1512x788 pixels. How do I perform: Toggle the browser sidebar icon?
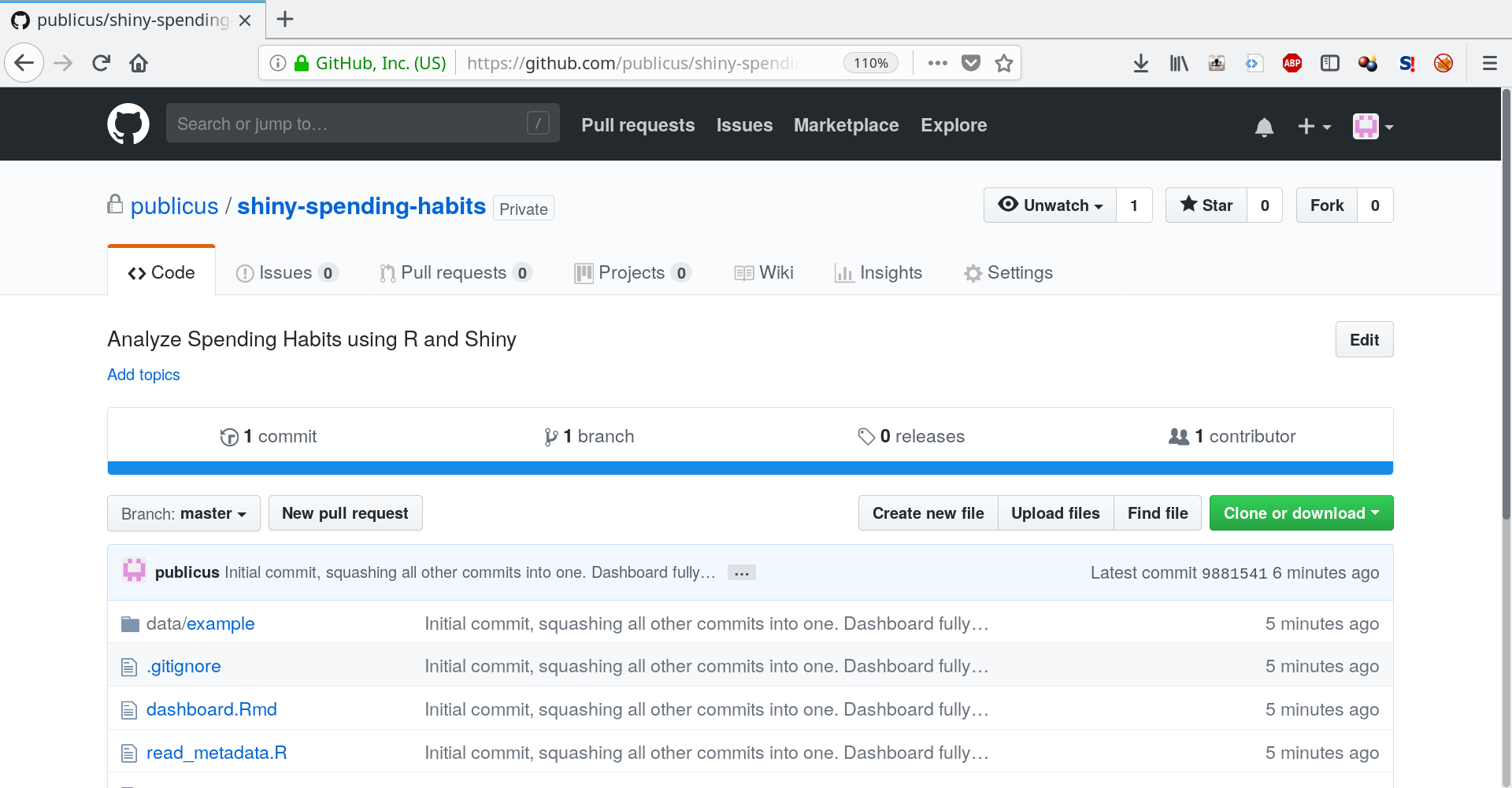(1330, 63)
